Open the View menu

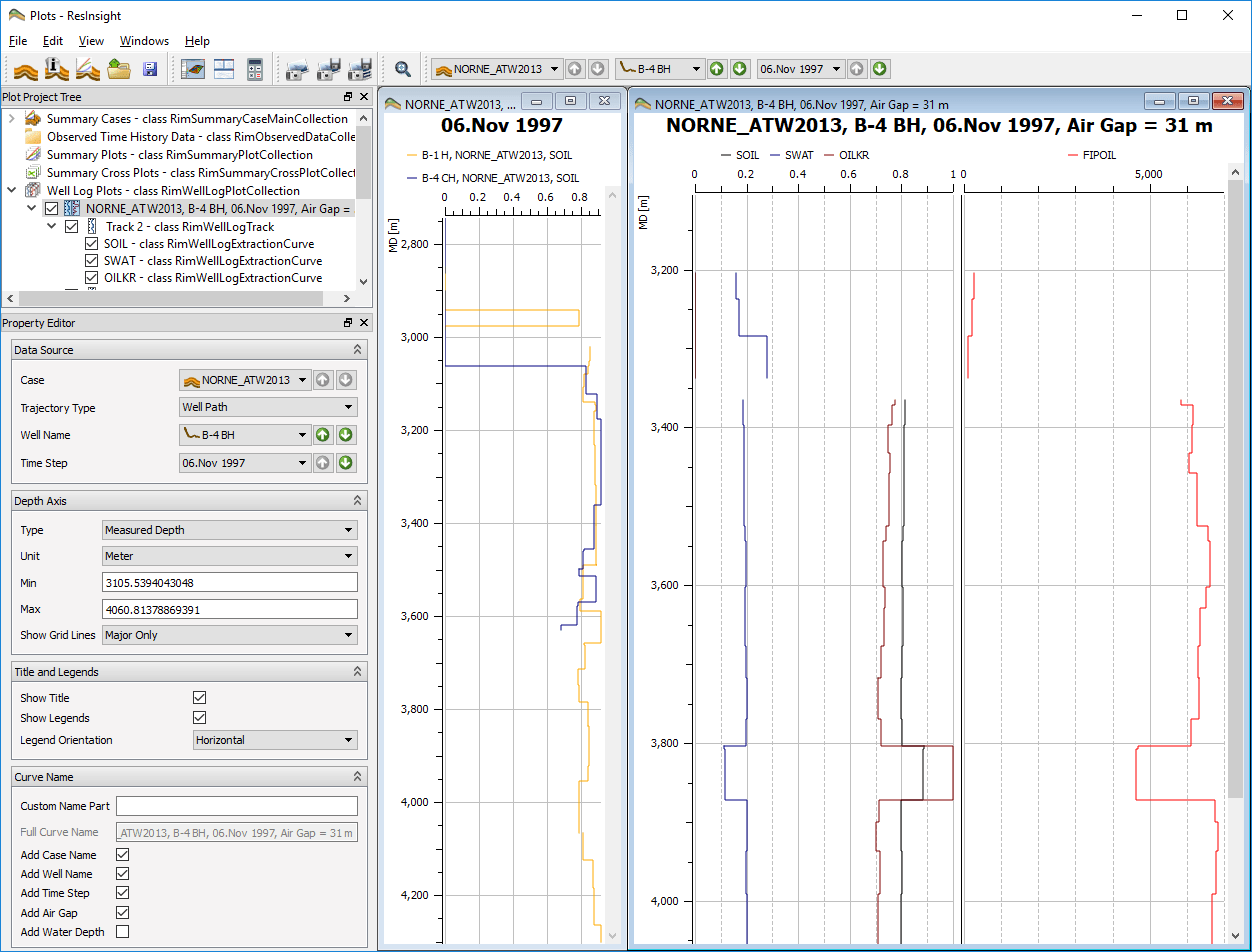(91, 41)
